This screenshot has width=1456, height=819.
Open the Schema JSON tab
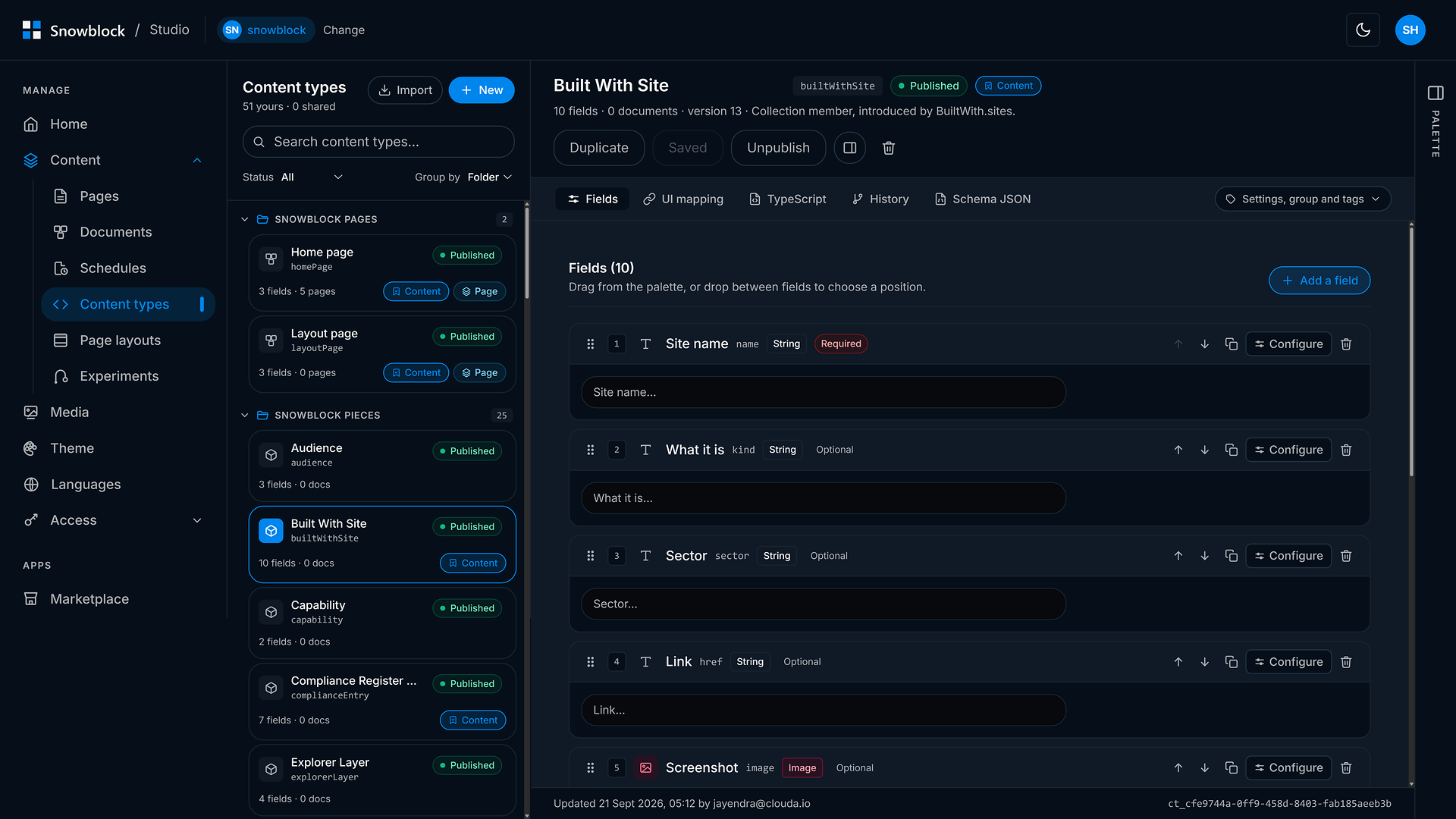point(983,199)
